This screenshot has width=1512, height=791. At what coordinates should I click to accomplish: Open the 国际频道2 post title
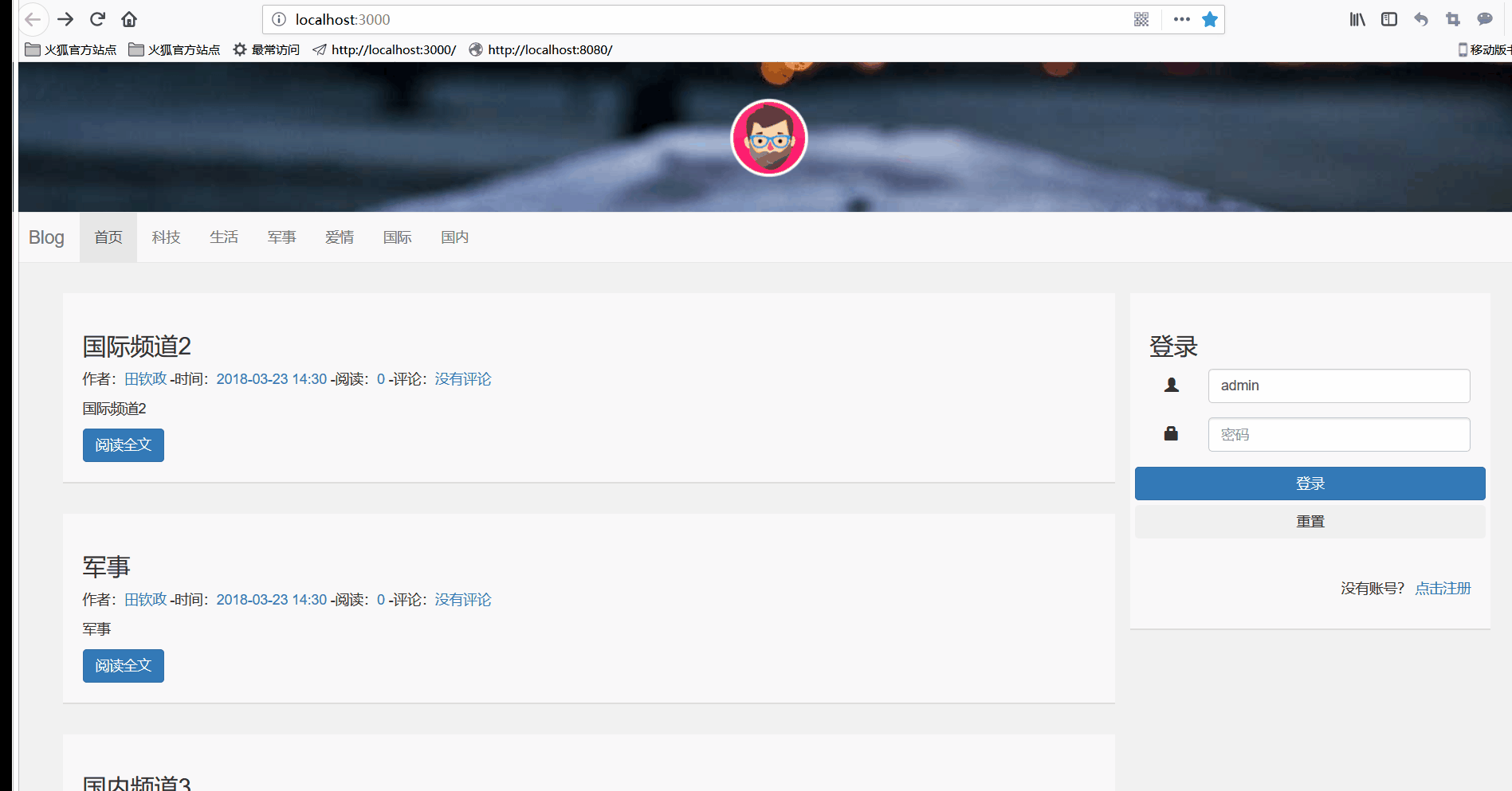(x=137, y=347)
